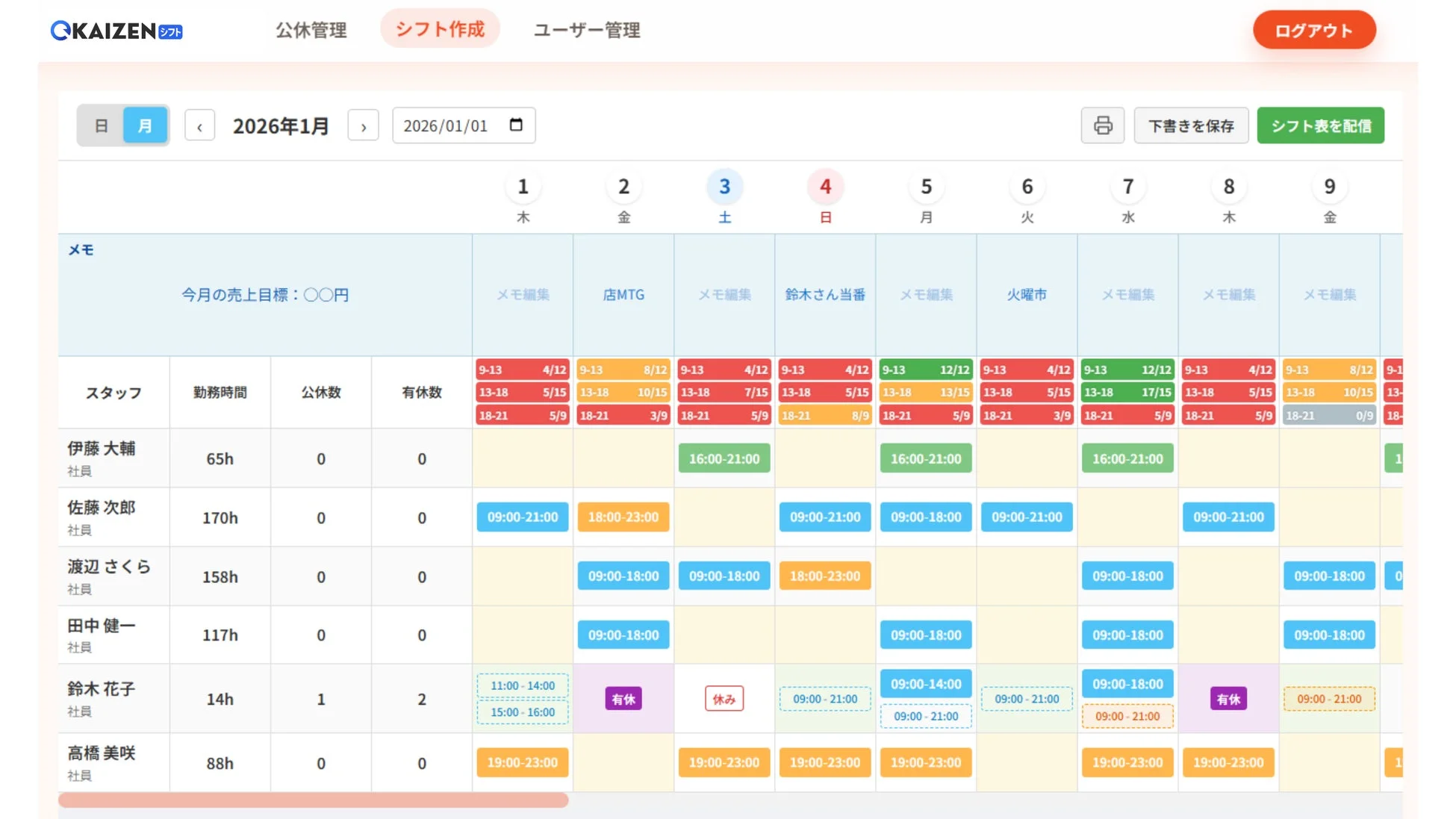Open the ユーザー管理 tab

point(586,31)
